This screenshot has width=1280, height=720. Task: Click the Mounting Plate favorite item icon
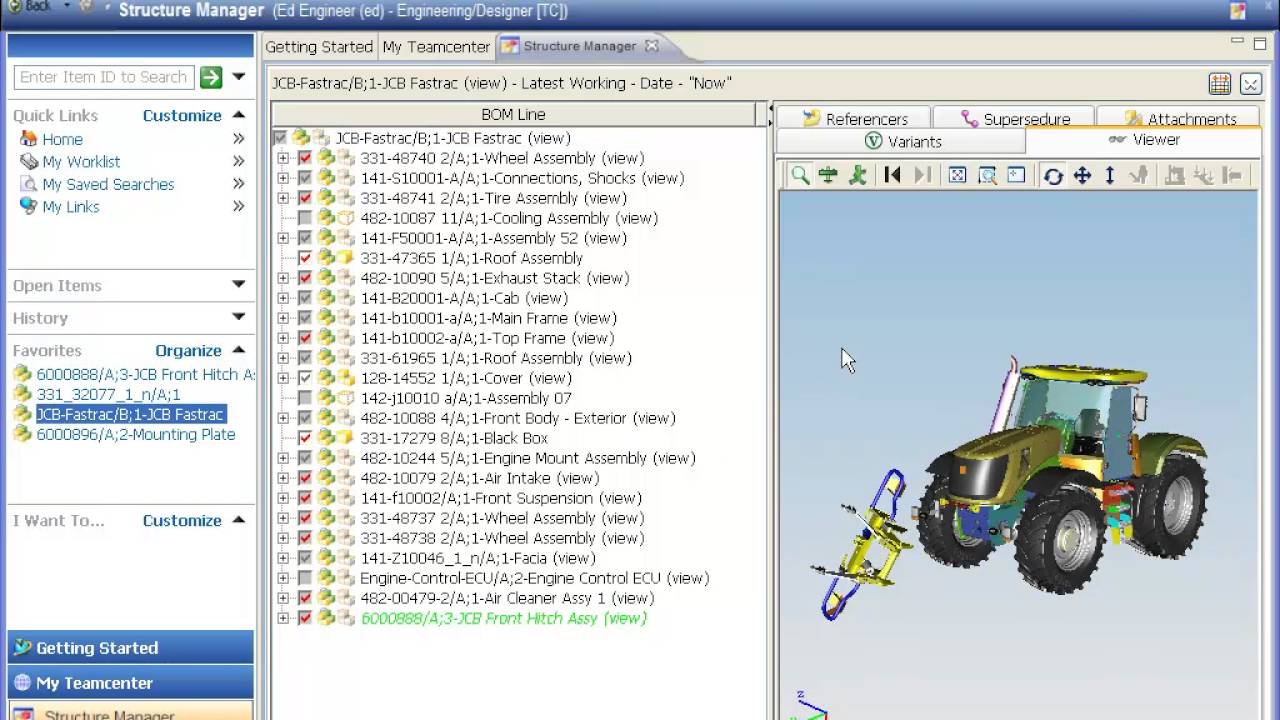point(22,434)
